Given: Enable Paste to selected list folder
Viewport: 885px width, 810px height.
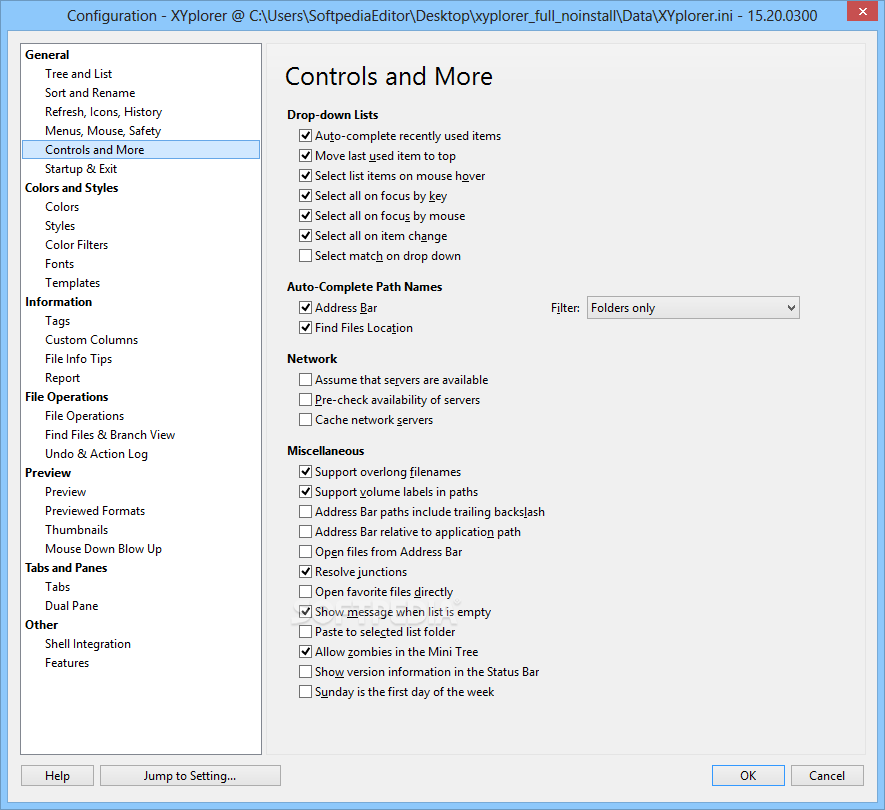Looking at the screenshot, I should 305,632.
